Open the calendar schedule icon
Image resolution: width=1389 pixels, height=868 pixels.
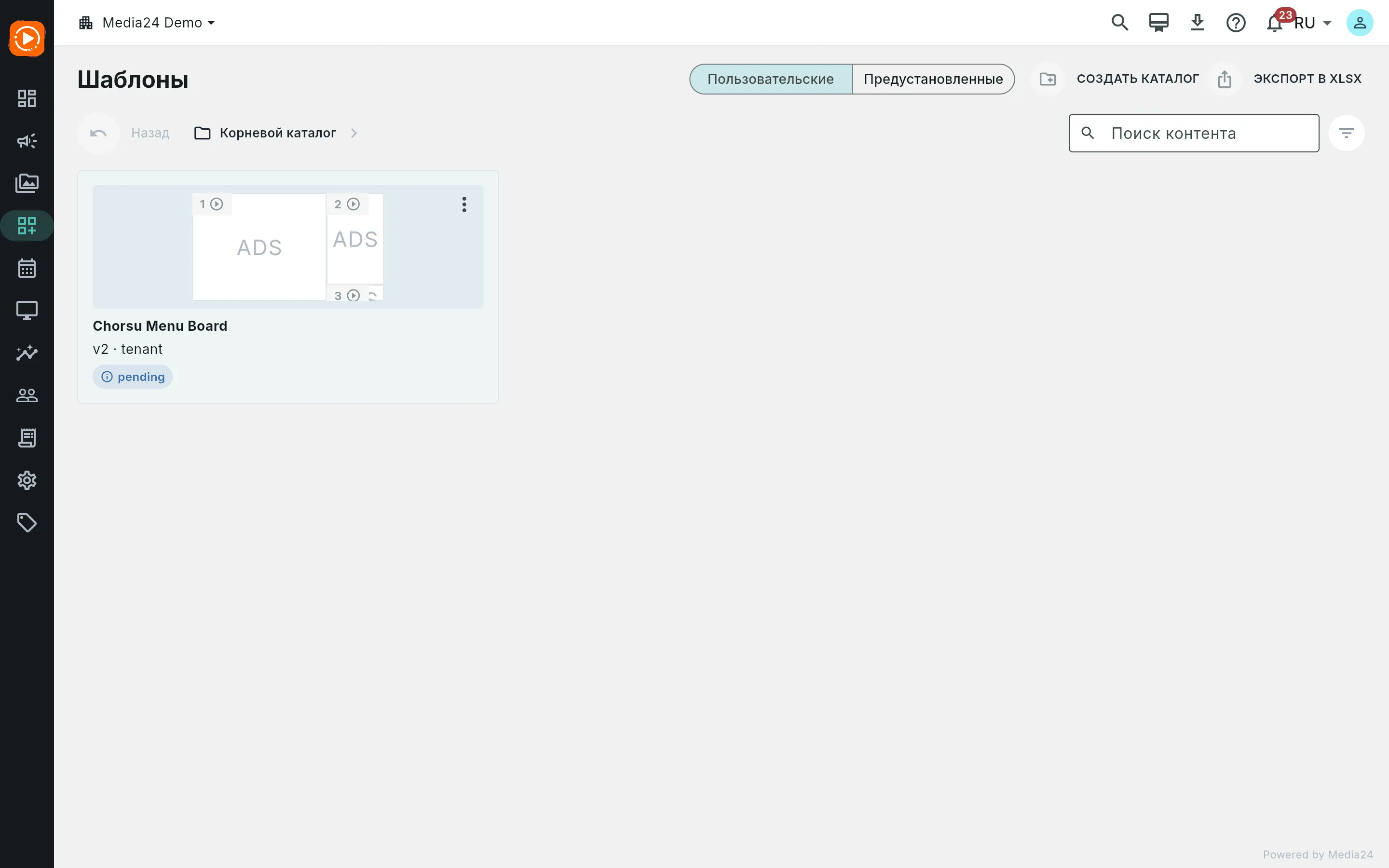point(27,268)
